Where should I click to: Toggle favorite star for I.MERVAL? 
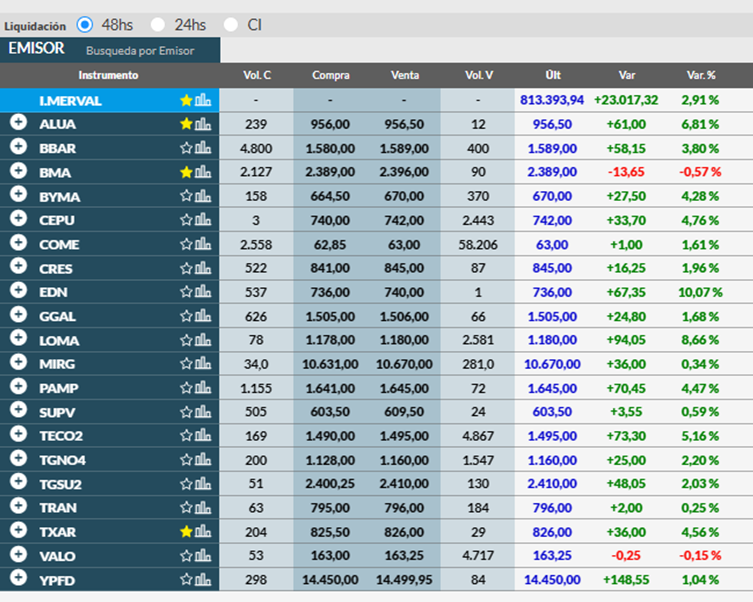[186, 100]
